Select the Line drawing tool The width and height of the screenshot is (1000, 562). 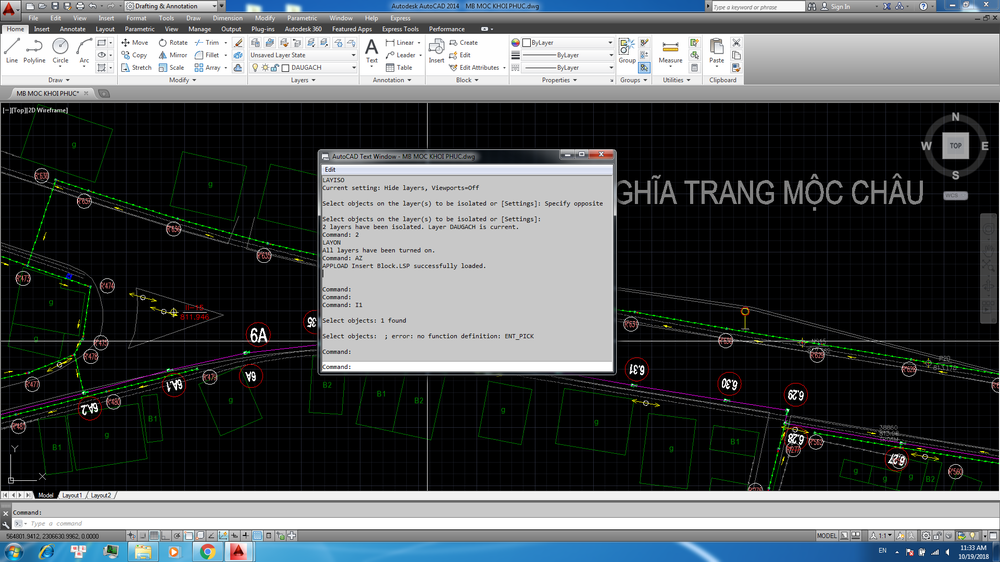point(12,49)
